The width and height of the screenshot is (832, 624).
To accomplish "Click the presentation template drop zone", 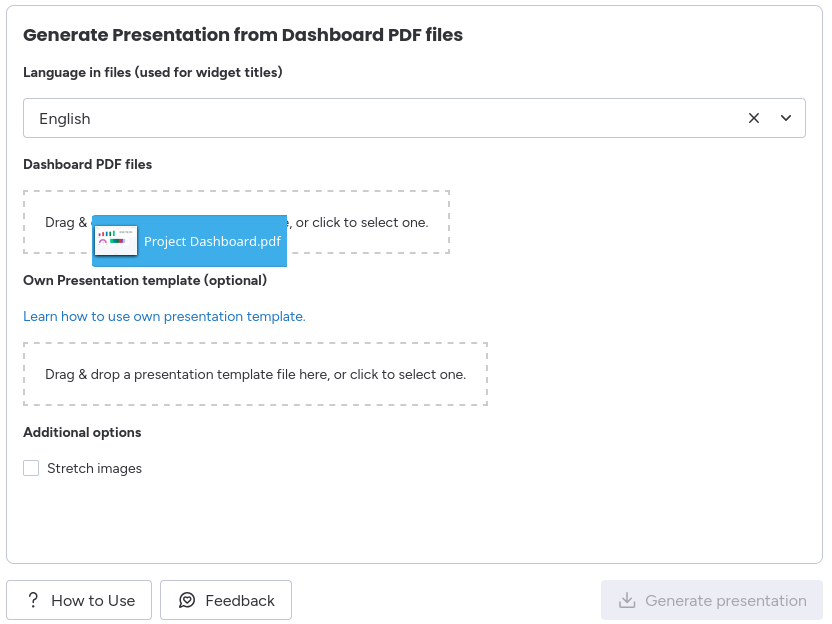I will point(255,374).
